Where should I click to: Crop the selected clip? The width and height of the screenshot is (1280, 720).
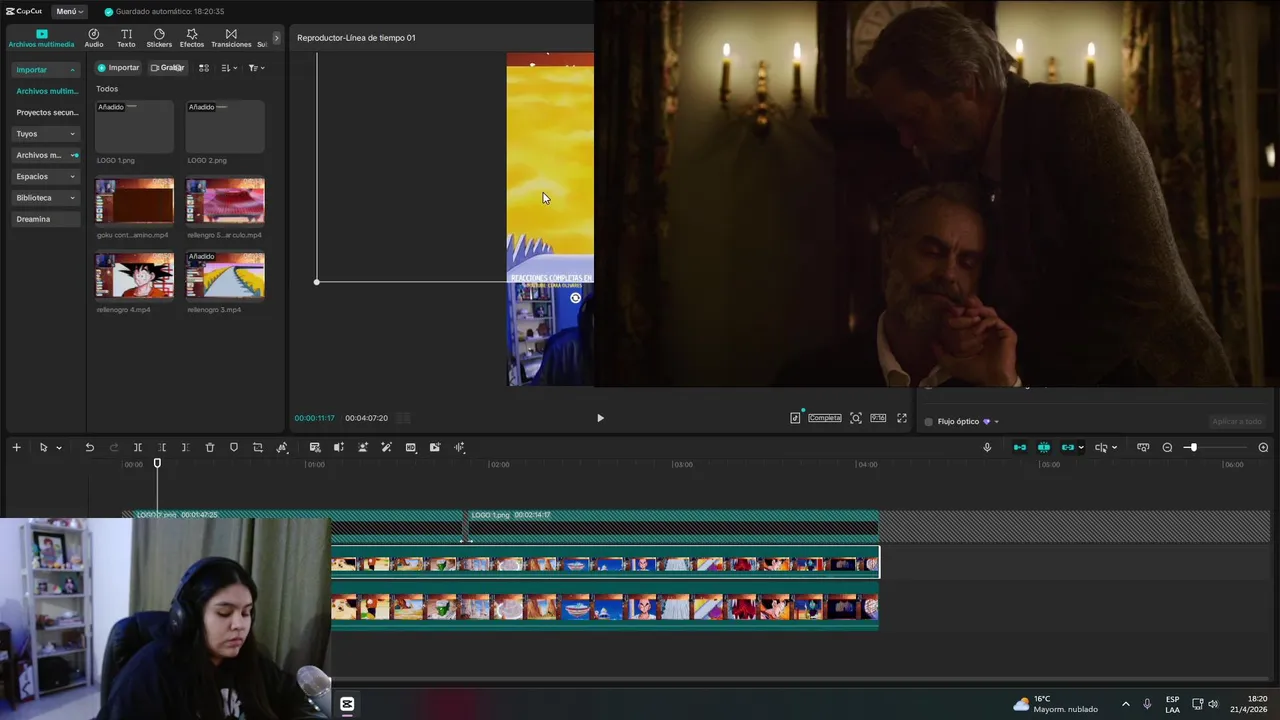click(258, 447)
